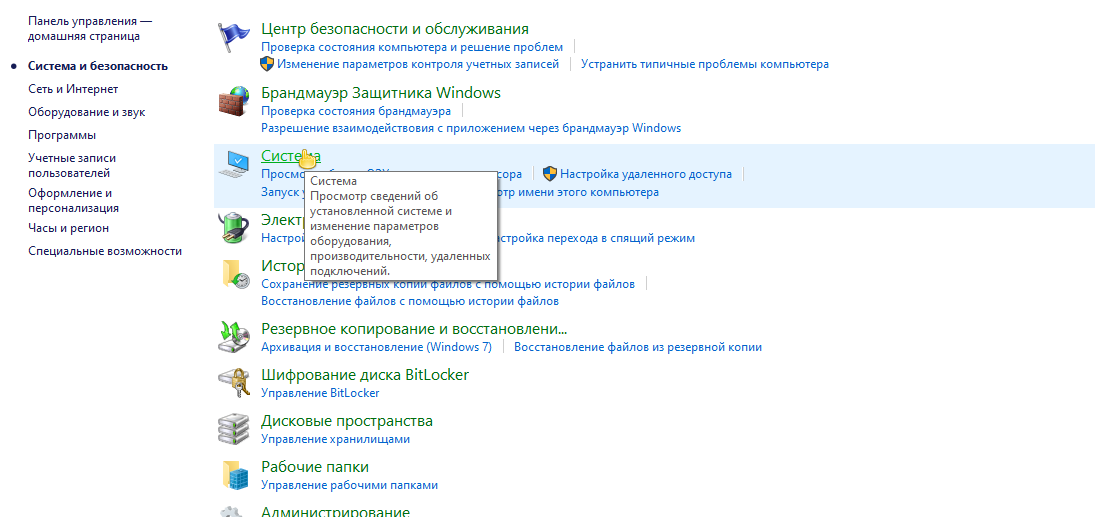Open Восстановление файлов из резервной копии
Viewport: 1106px width, 517px height.
638,347
